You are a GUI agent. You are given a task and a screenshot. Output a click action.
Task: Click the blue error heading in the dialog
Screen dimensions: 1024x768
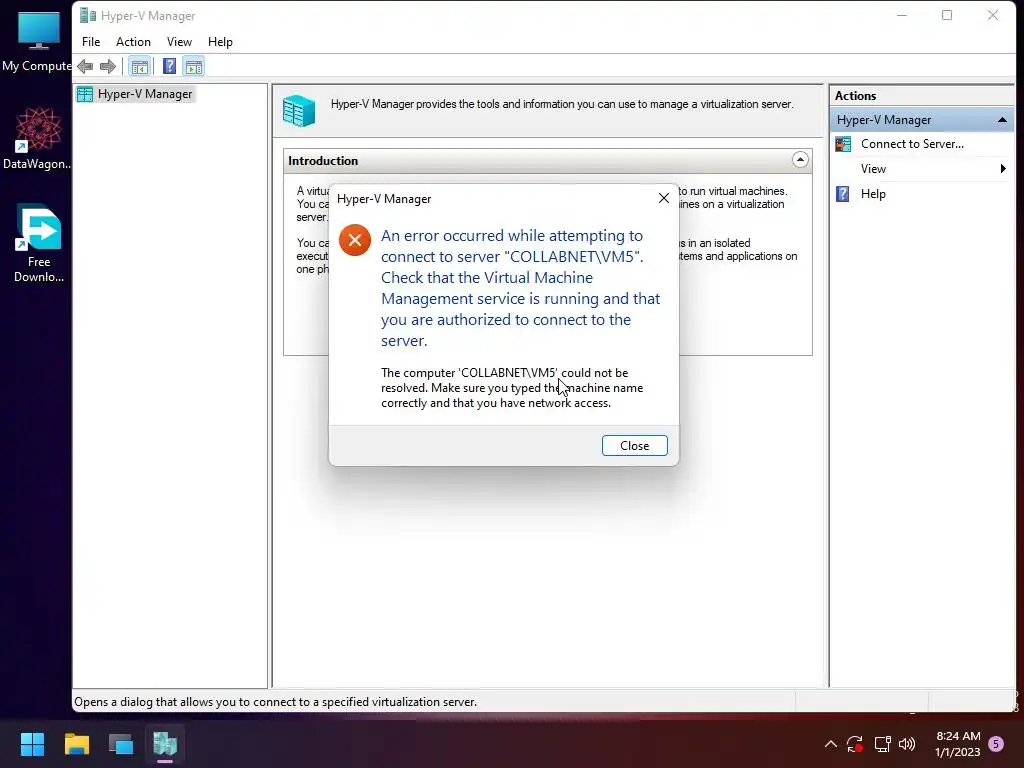coord(520,288)
